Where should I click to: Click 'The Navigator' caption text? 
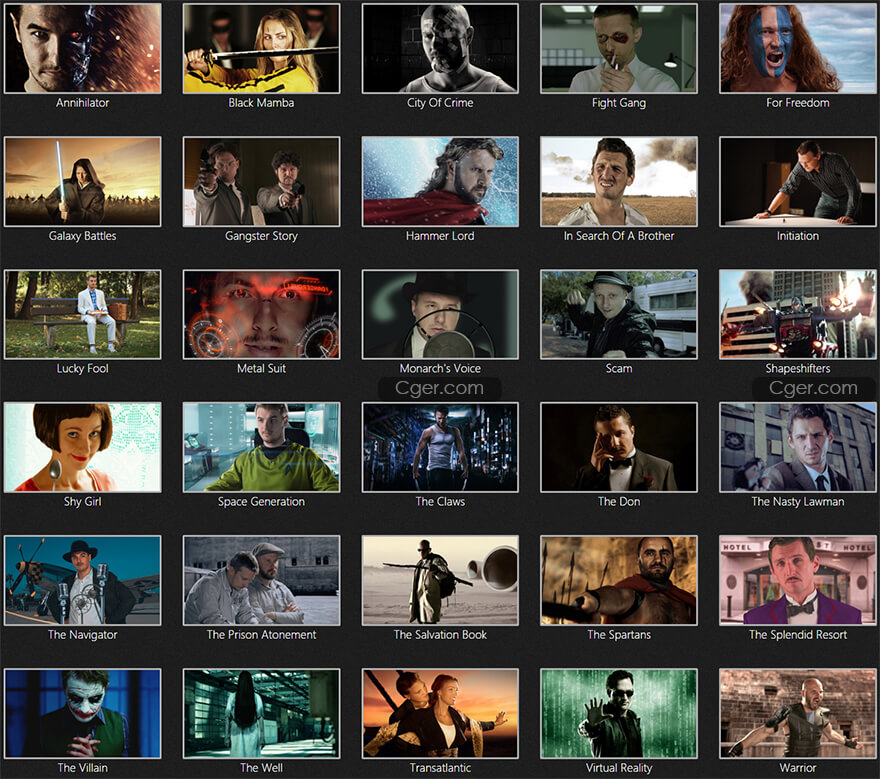(x=82, y=635)
